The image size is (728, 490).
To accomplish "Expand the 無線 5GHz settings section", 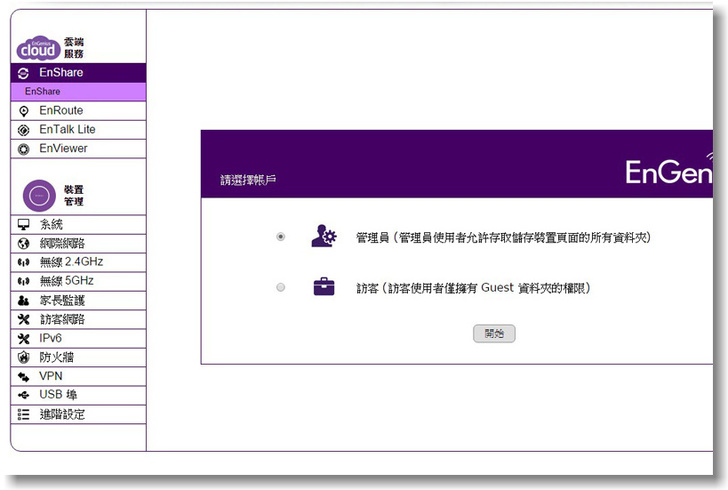I will [x=66, y=281].
